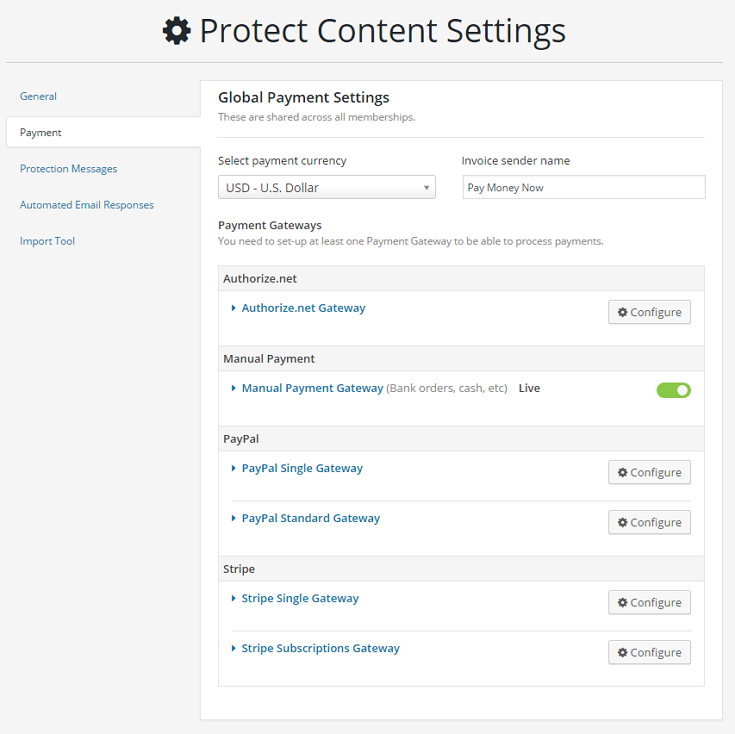
Task: Click the PayPal Standard Gateway link
Action: pyautogui.click(x=310, y=518)
